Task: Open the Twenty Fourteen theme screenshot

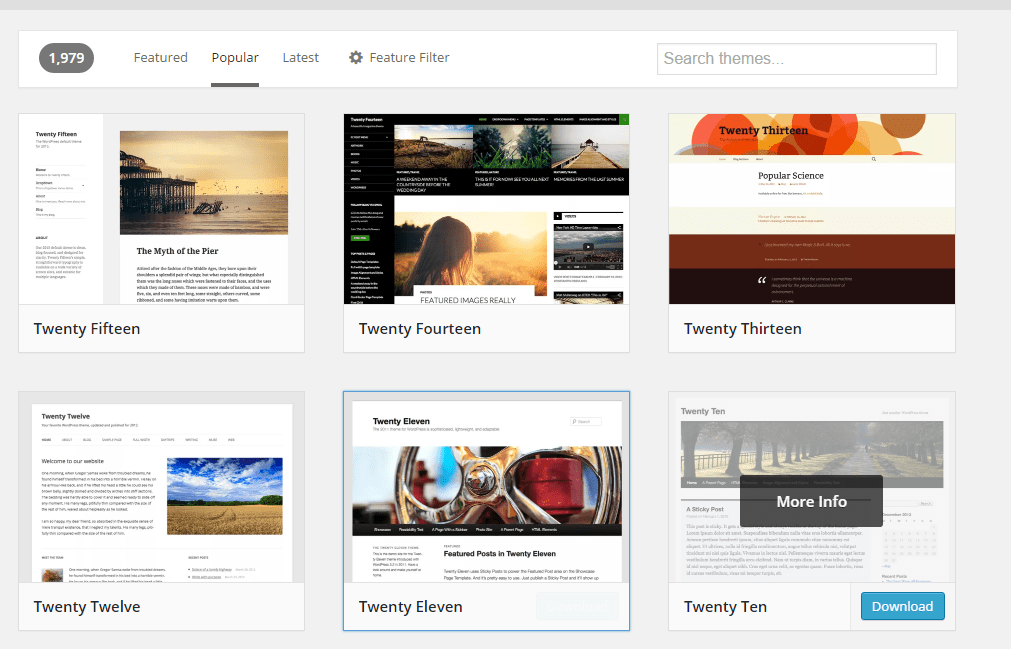Action: tap(486, 209)
